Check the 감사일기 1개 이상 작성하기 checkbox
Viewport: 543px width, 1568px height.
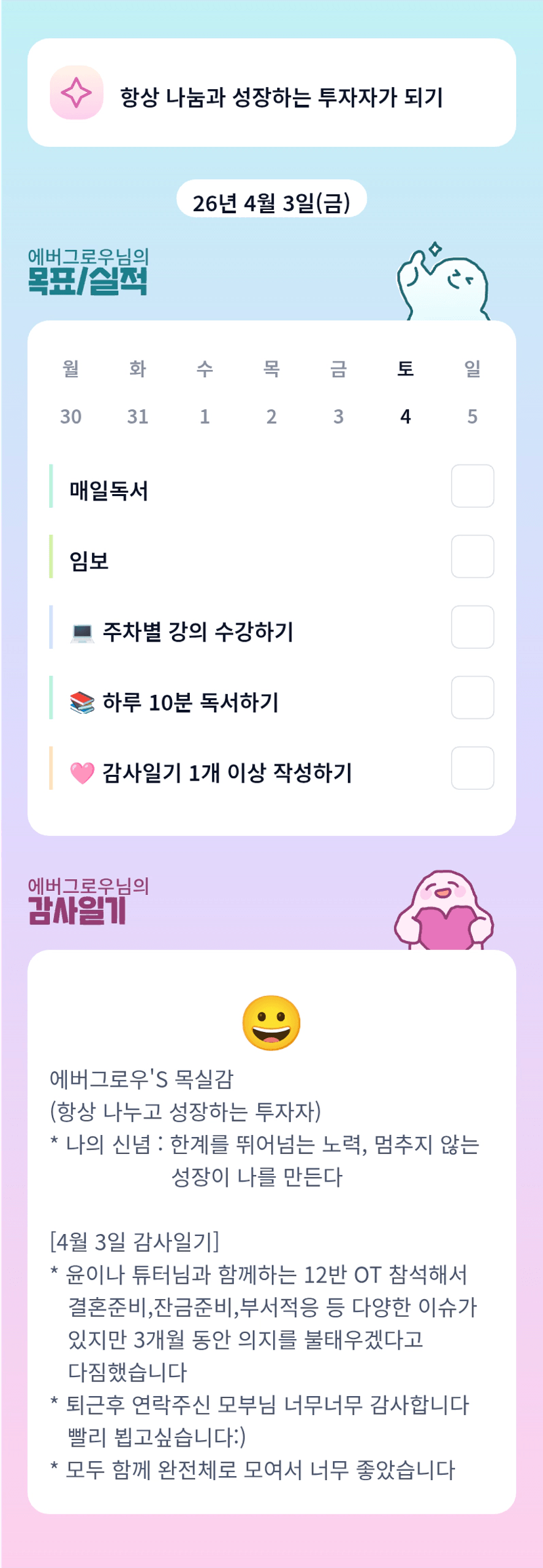click(472, 768)
